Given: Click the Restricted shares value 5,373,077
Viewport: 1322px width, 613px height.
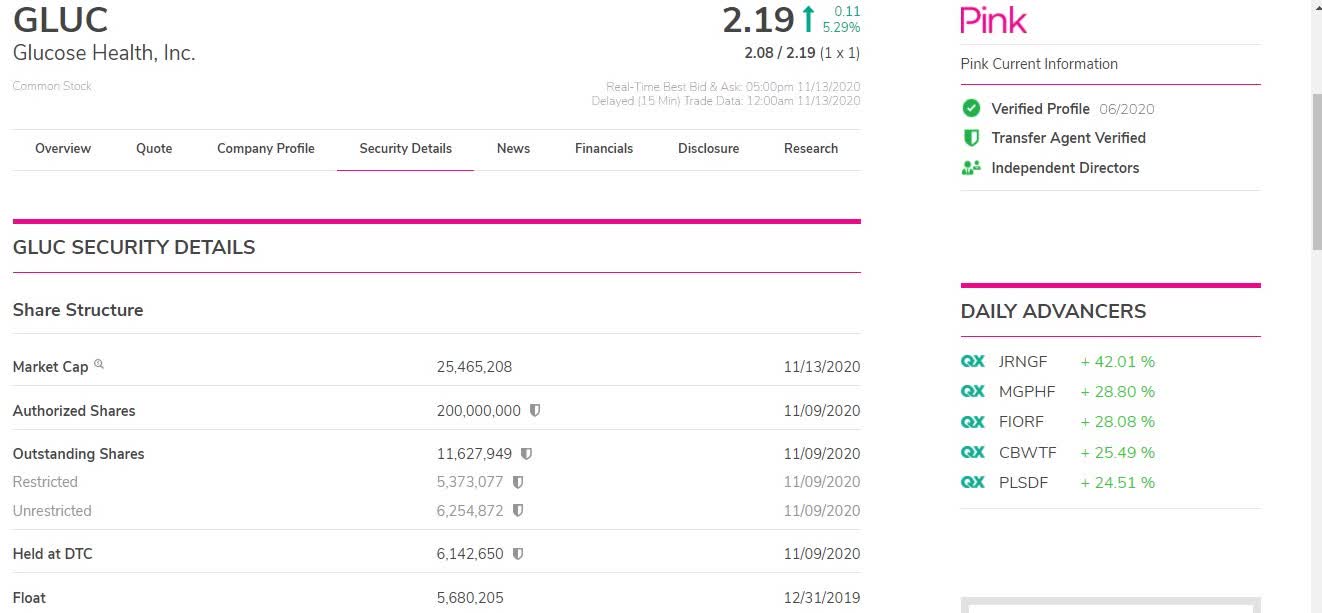Looking at the screenshot, I should (470, 482).
